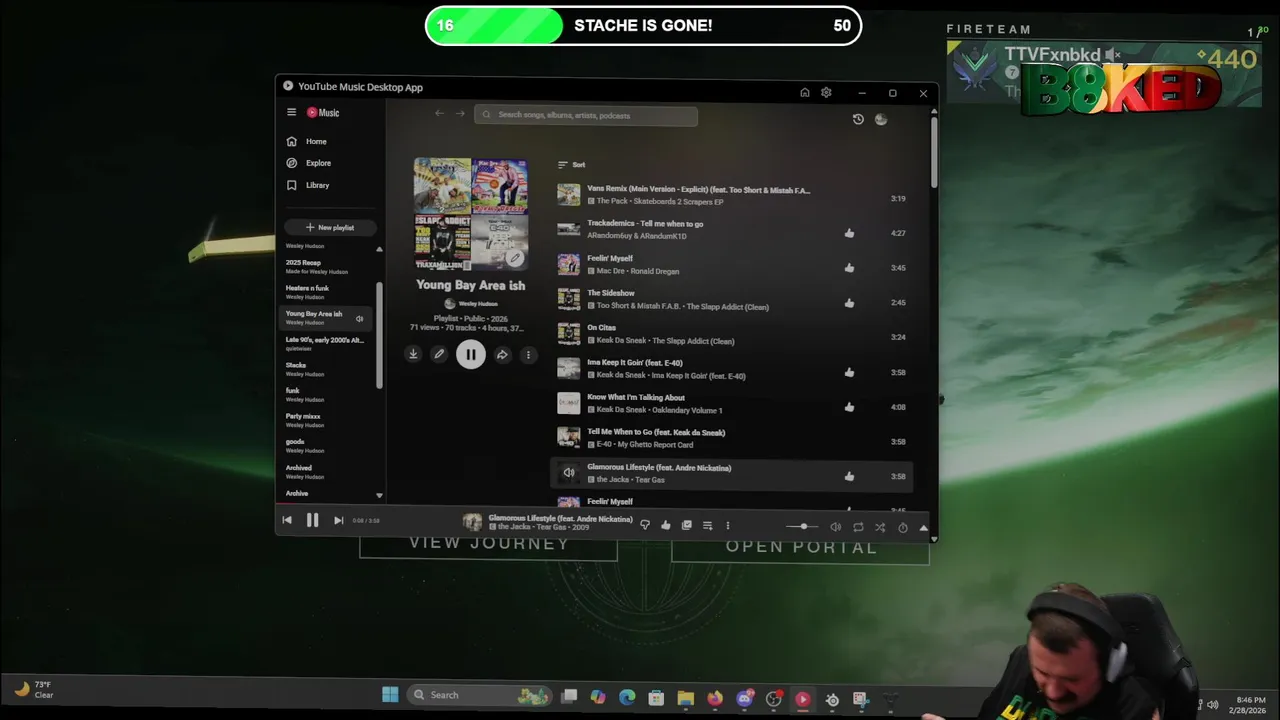The image size is (1280, 720).
Task: Open the sleep timer icon
Action: (x=903, y=527)
